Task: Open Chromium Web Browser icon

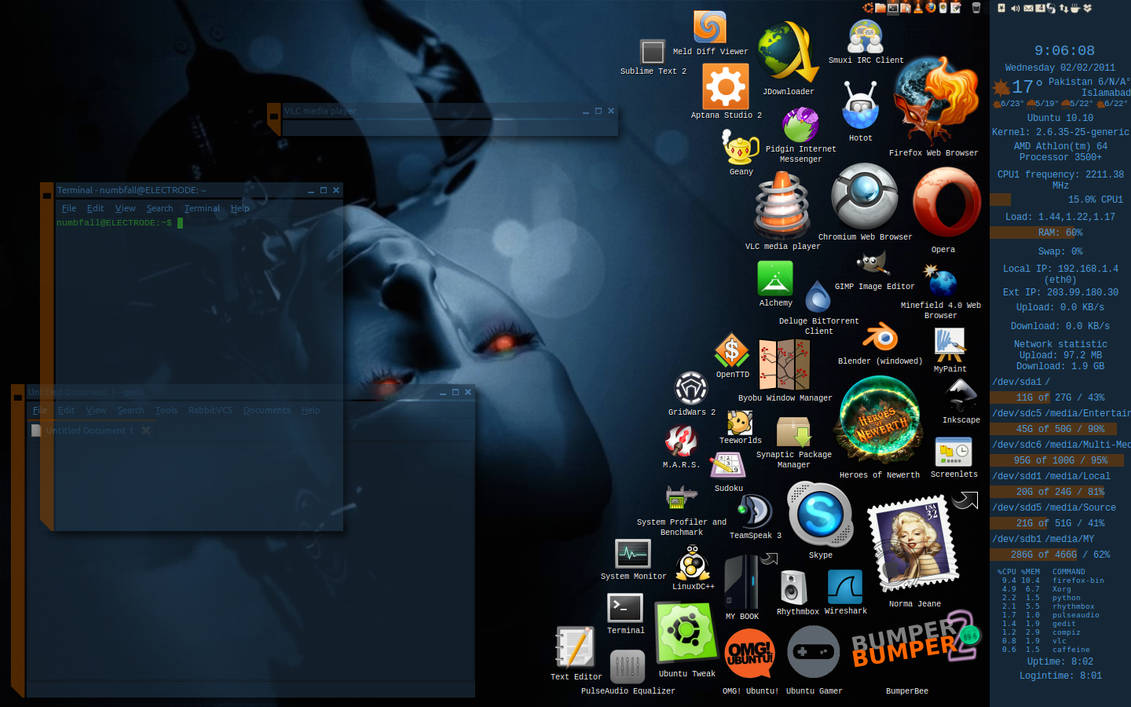Action: [x=864, y=196]
